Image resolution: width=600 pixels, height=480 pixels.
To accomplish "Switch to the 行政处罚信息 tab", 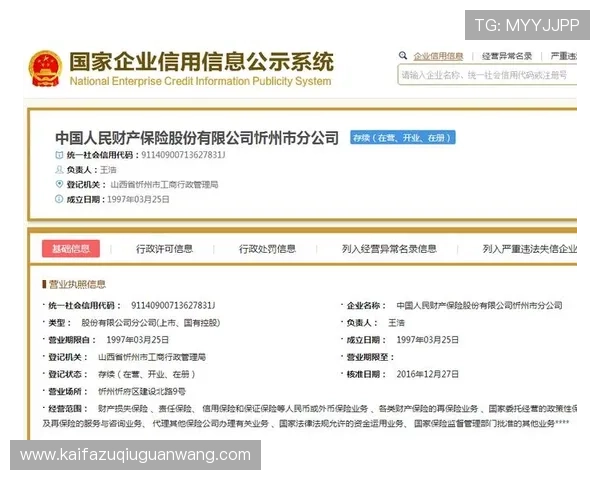I will 267,249.
